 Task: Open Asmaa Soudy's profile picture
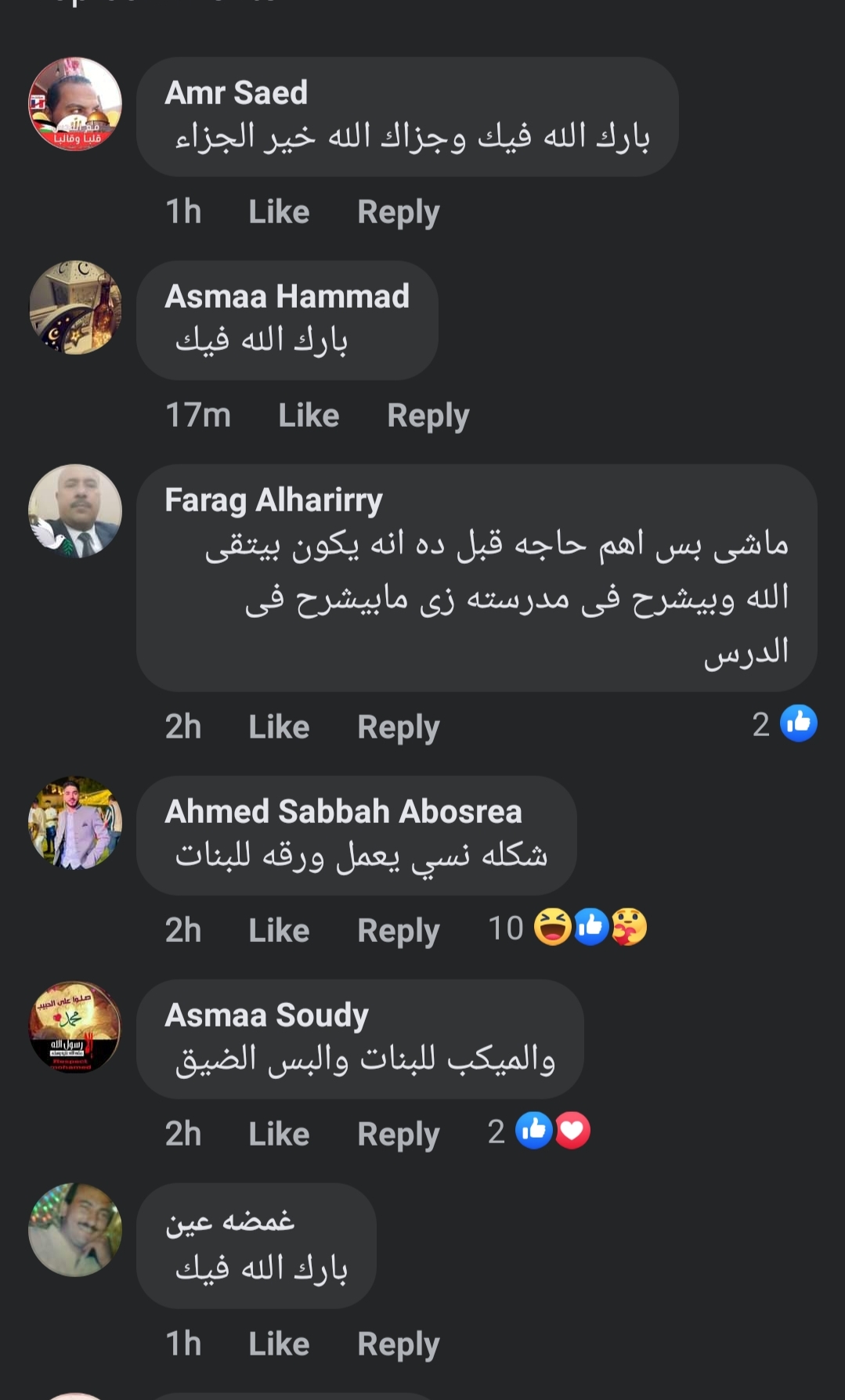pyautogui.click(x=75, y=1027)
